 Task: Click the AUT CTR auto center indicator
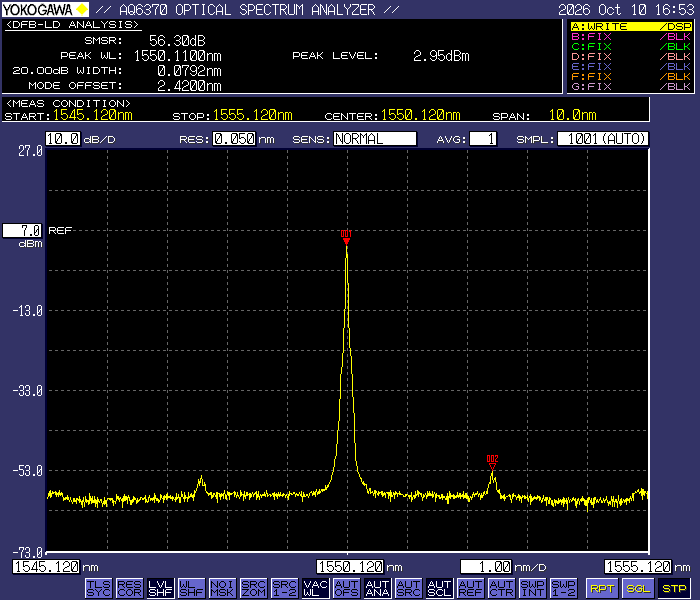[x=501, y=588]
